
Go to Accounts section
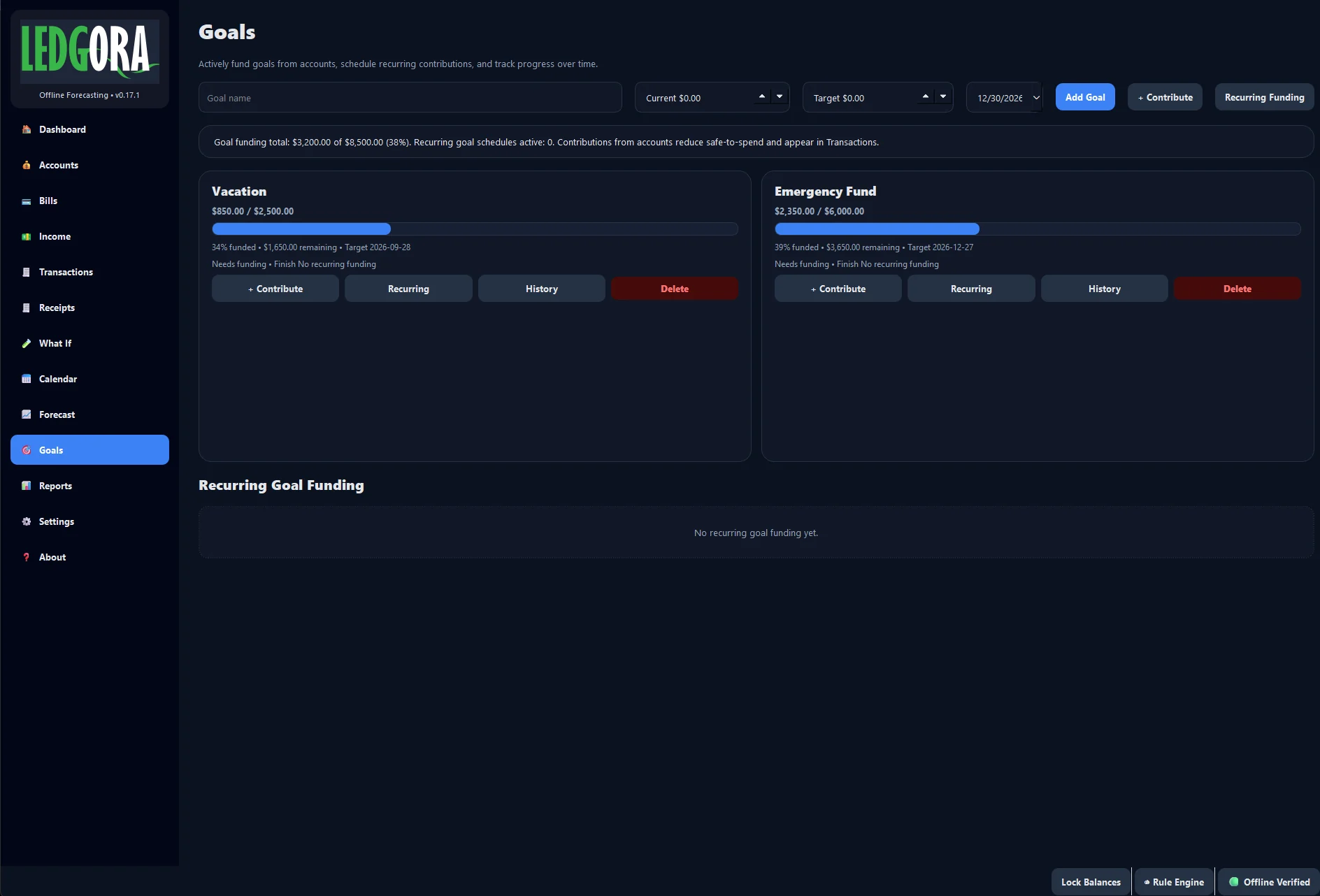89,165
